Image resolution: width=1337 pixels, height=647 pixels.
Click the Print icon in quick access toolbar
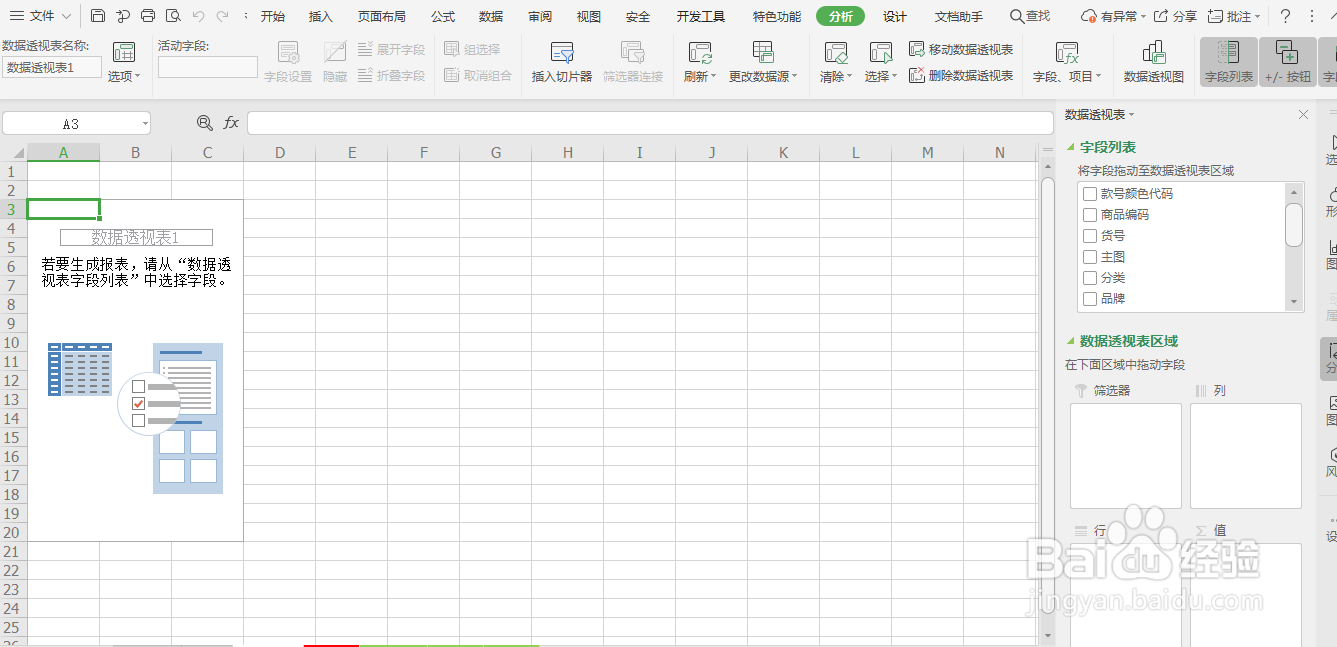[x=148, y=16]
